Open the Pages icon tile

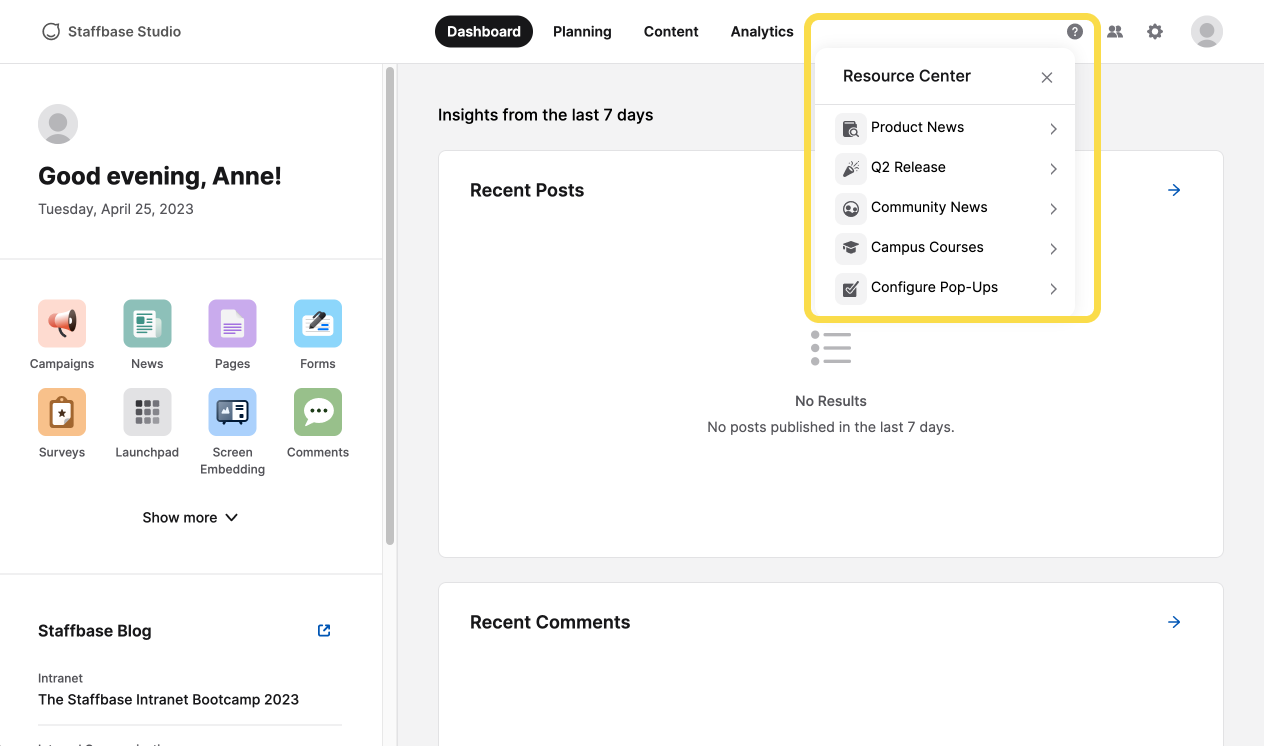coord(232,324)
